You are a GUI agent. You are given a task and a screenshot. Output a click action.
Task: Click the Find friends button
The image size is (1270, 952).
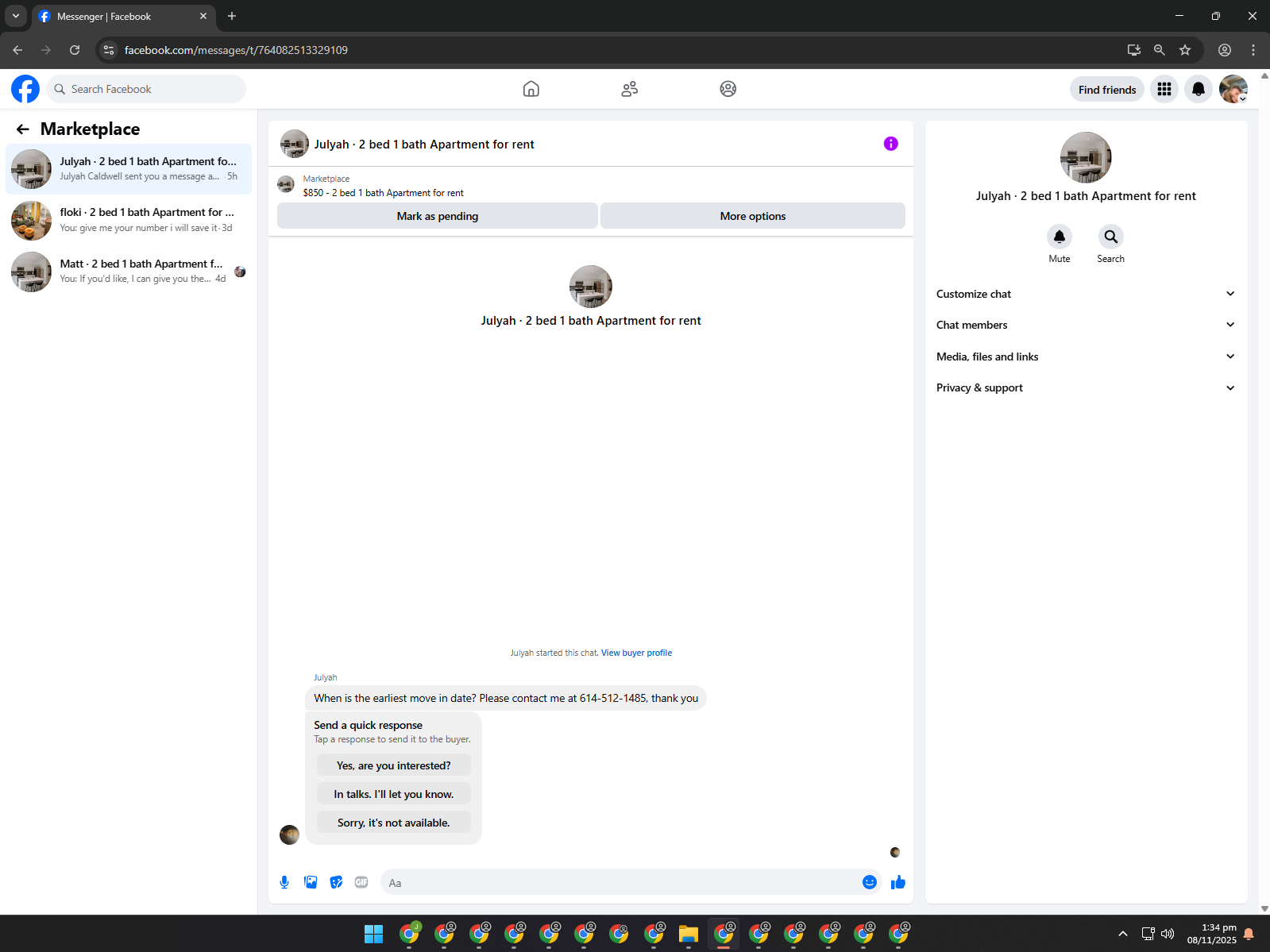click(1107, 90)
